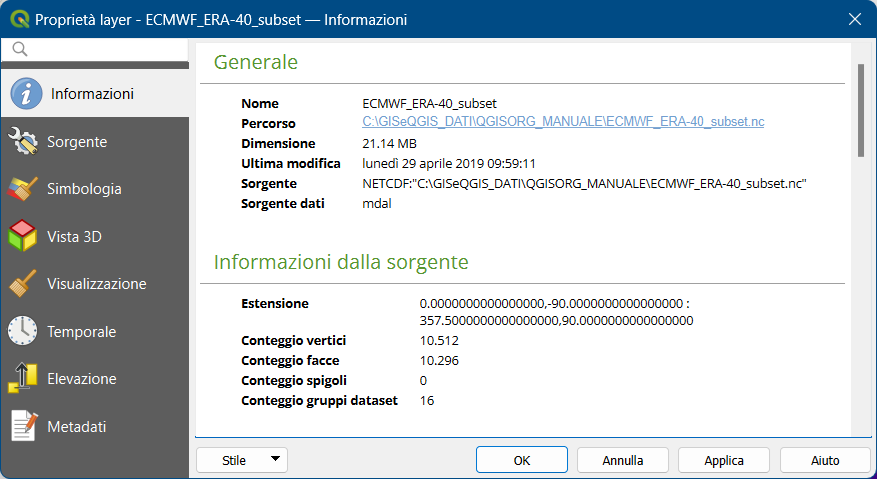877x479 pixels.
Task: Switch to the Elevazione tab
Action: coord(95,379)
